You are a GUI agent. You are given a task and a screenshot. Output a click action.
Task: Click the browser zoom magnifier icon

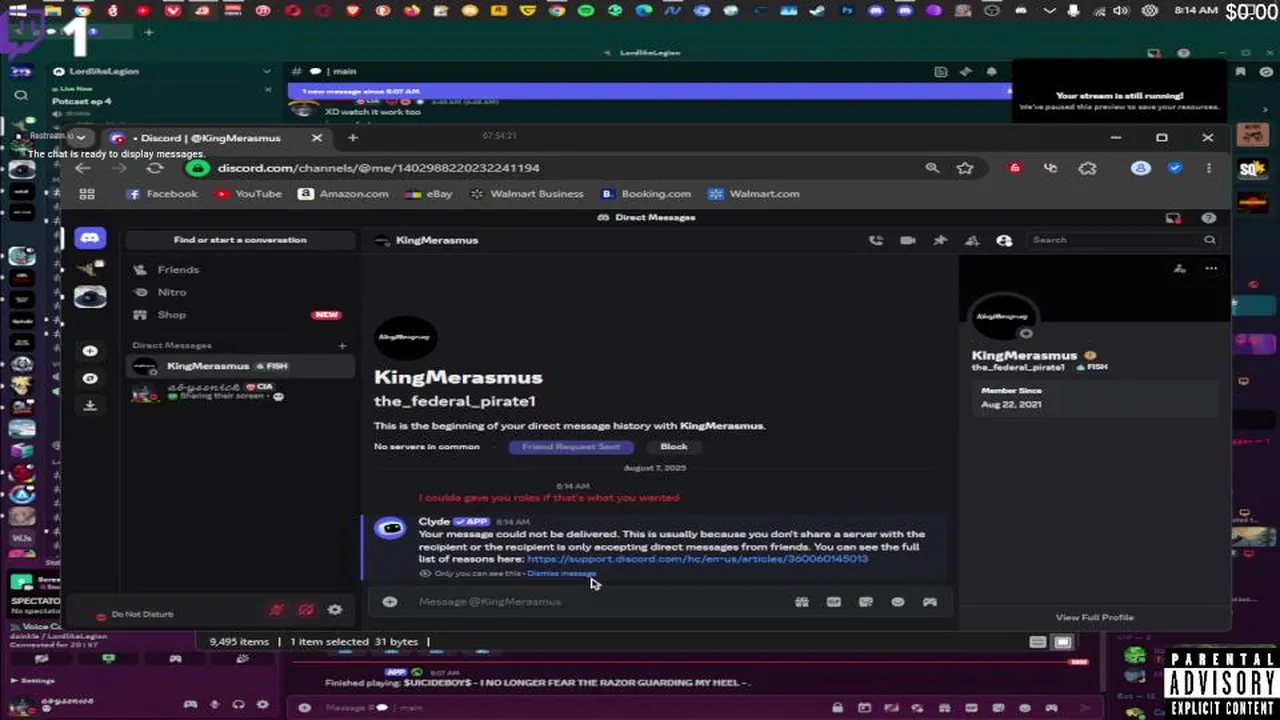coord(932,168)
